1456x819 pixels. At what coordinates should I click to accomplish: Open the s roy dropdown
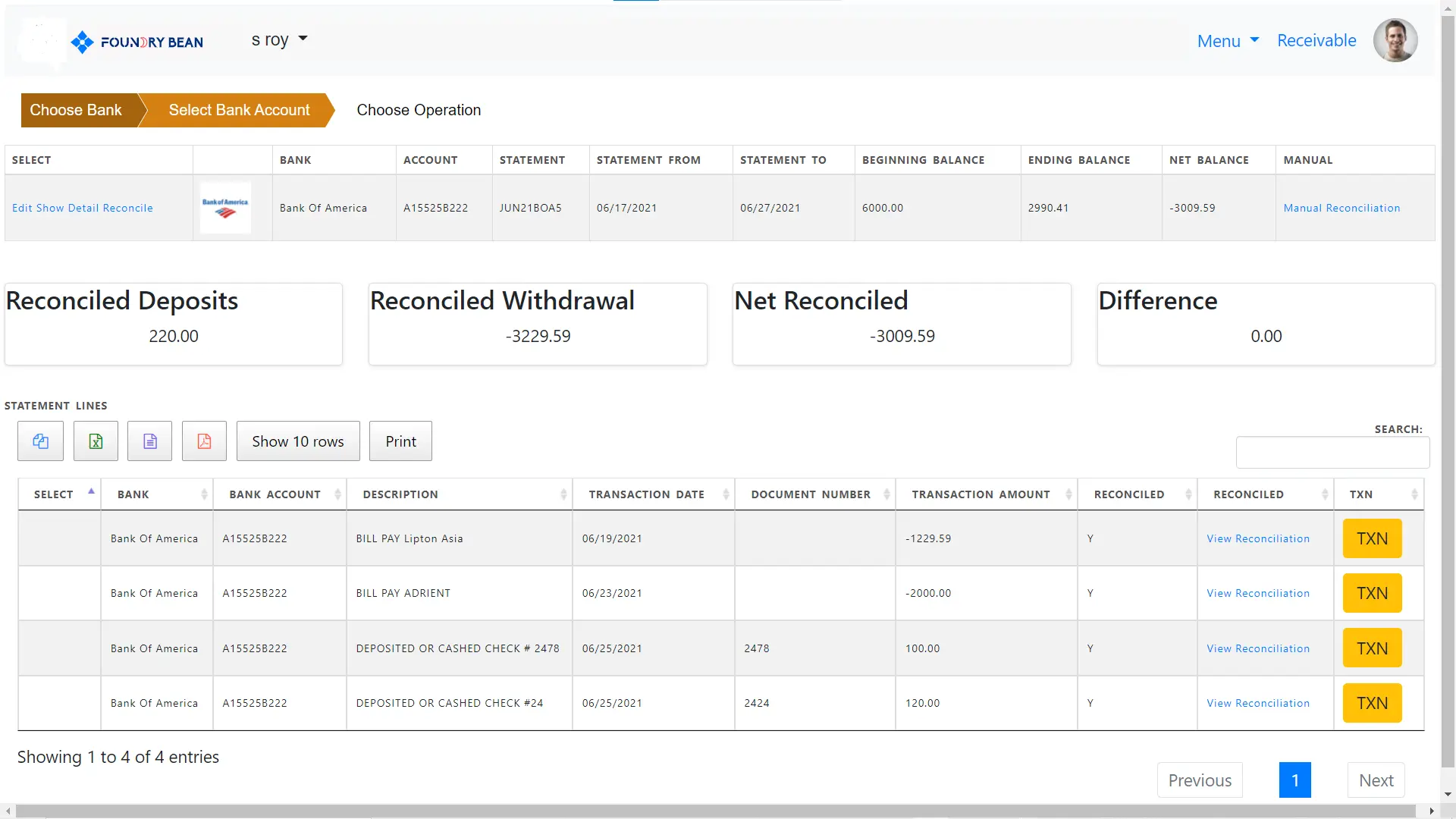(278, 39)
